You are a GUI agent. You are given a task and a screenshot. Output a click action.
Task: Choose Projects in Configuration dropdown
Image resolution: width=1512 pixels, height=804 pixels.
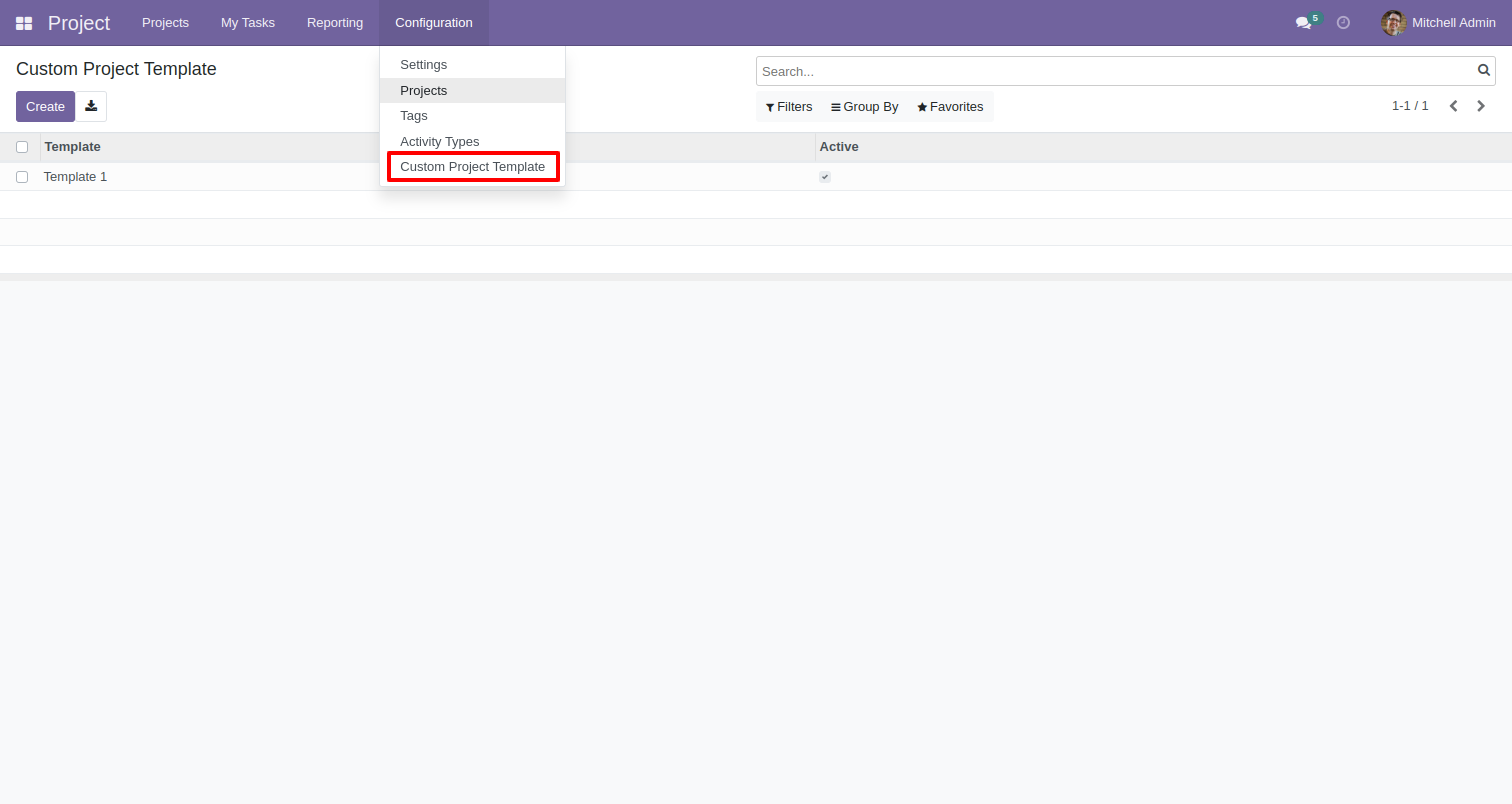pos(472,90)
